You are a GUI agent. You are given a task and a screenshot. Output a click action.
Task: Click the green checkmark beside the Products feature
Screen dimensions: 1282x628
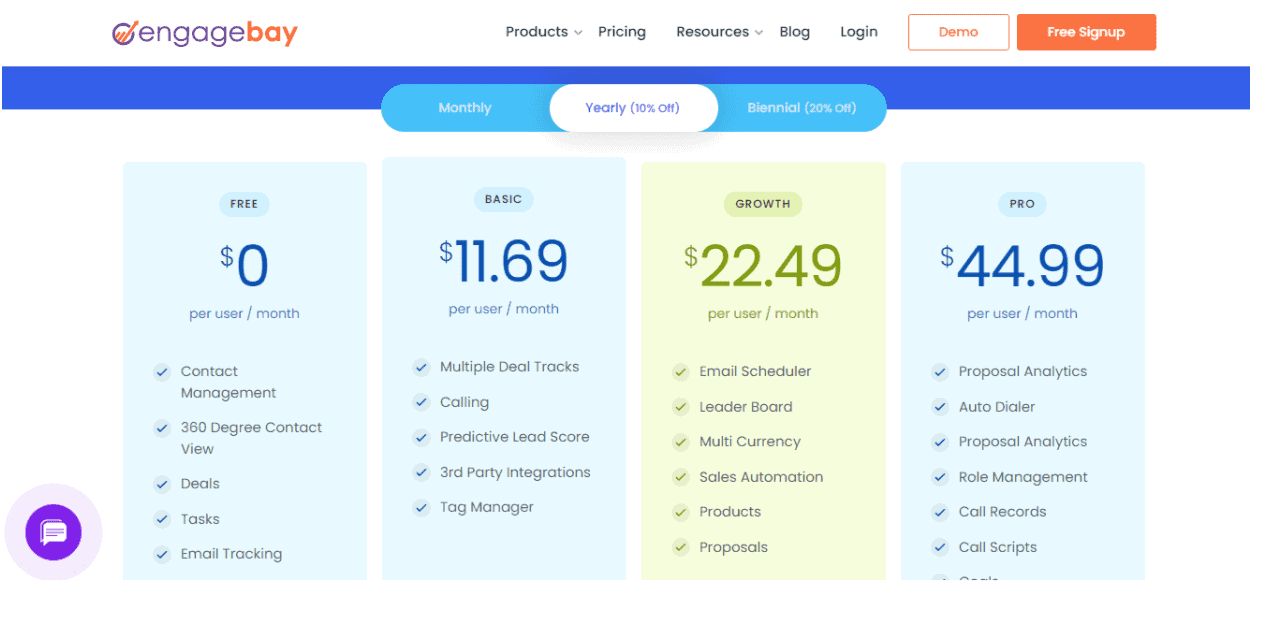tap(681, 512)
